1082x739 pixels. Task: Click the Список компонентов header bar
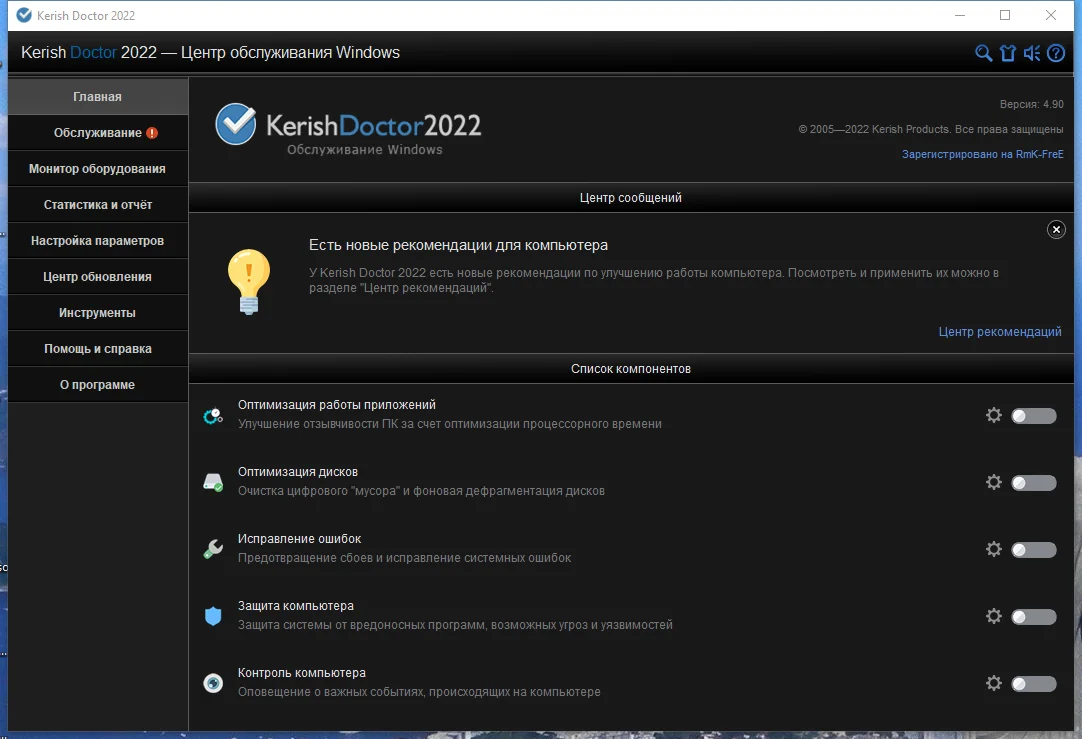point(631,368)
